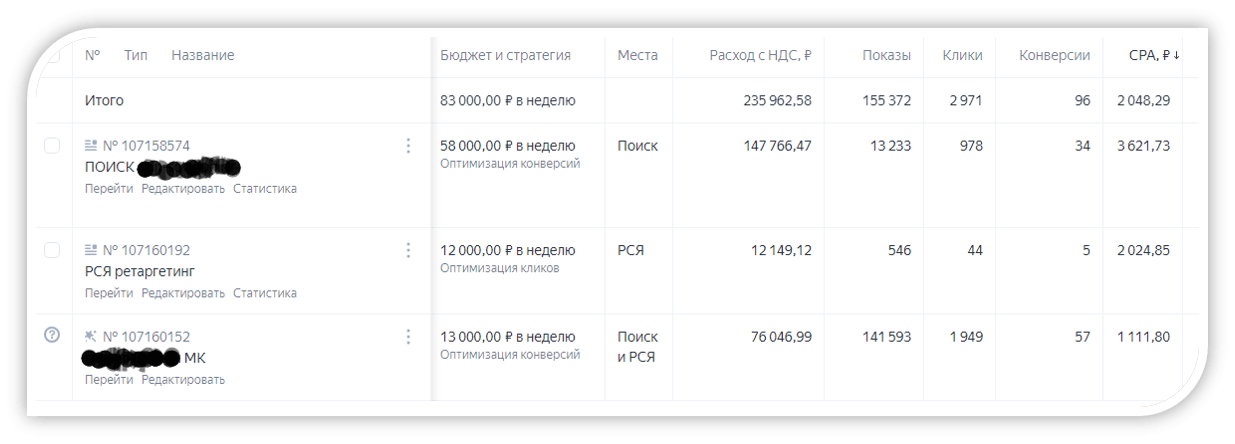The width and height of the screenshot is (1235, 444).
Task: Click master campaign icon next to № 107160152
Action: pyautogui.click(x=92, y=337)
